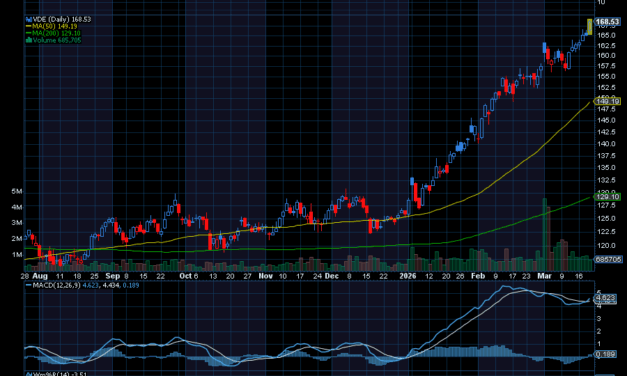Click the green MA(200) line swatch
Viewport: 627px width, 376px height.
point(28,33)
